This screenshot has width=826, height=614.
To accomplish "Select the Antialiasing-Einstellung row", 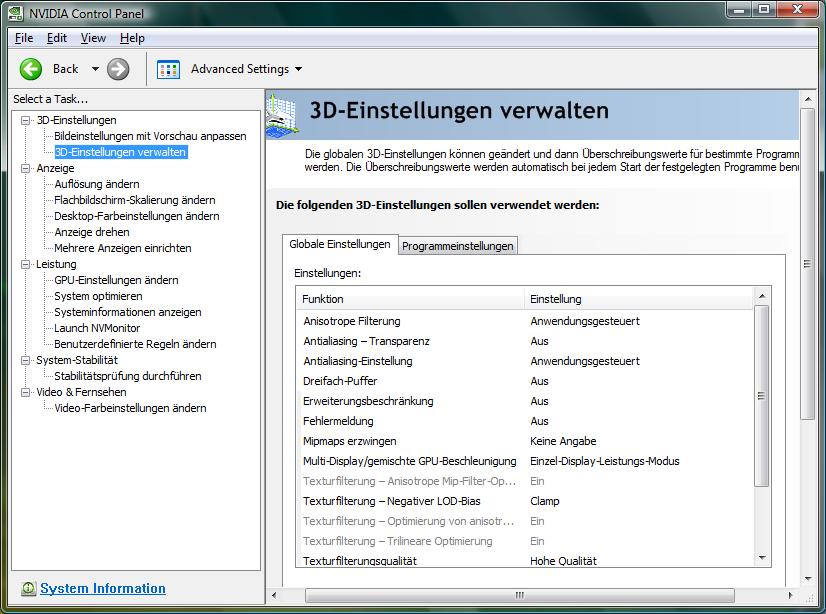I will pyautogui.click(x=525, y=361).
